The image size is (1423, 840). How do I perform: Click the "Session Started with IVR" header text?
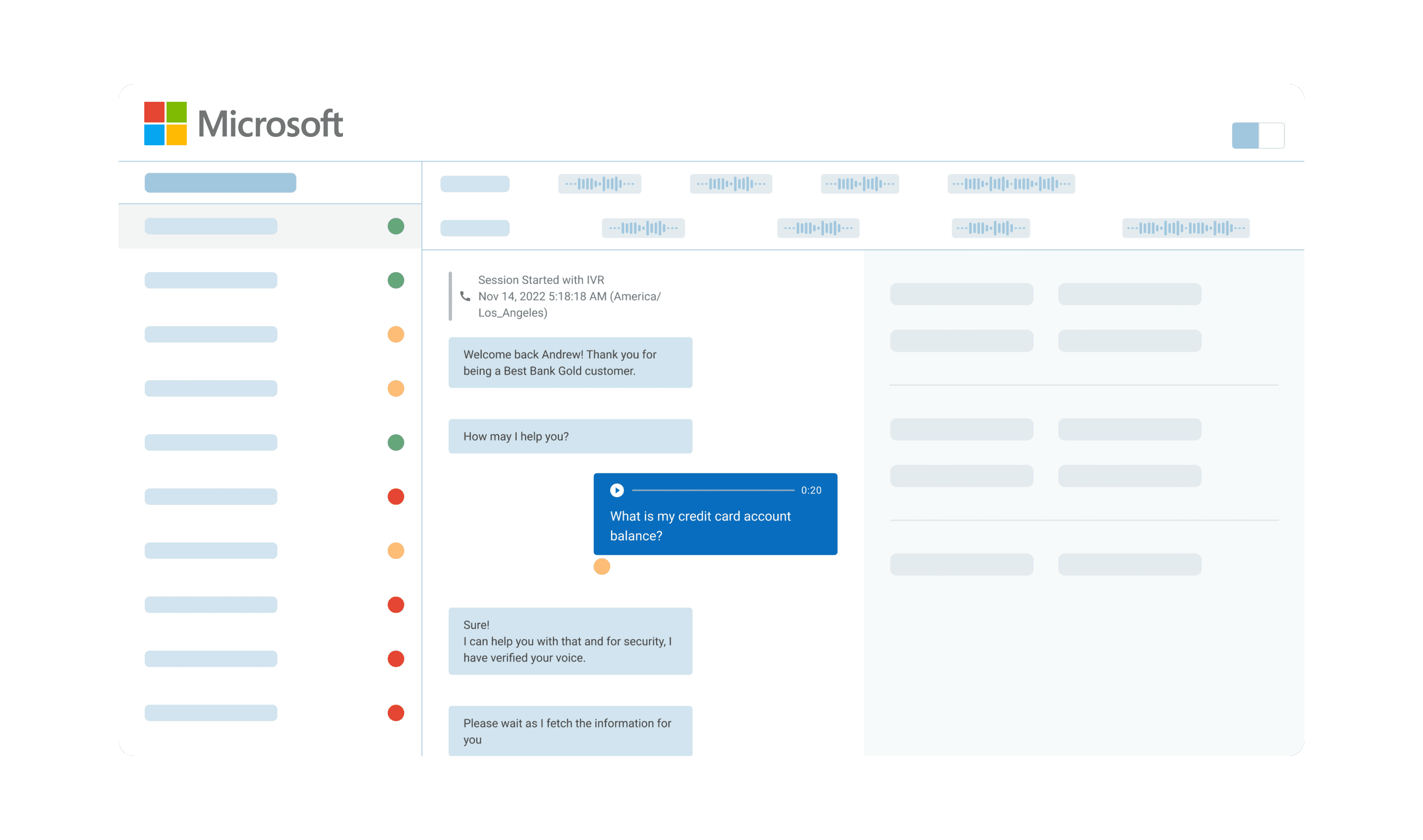[x=541, y=280]
